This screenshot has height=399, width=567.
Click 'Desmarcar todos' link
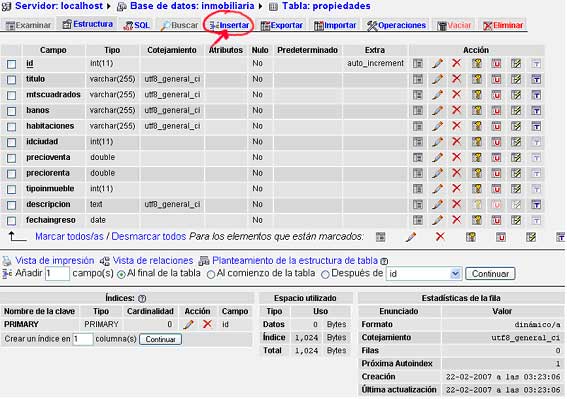(149, 237)
